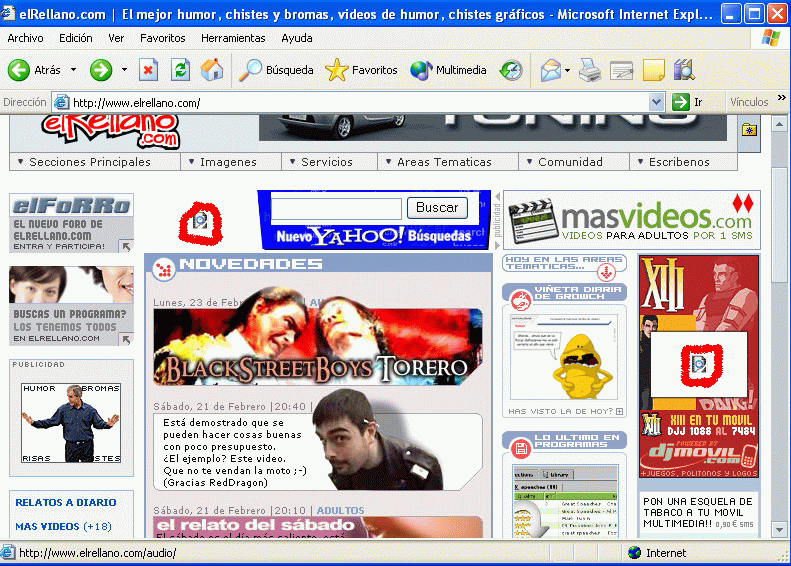
Task: Open the Forward history dropdown arrow
Action: pyautogui.click(x=124, y=70)
